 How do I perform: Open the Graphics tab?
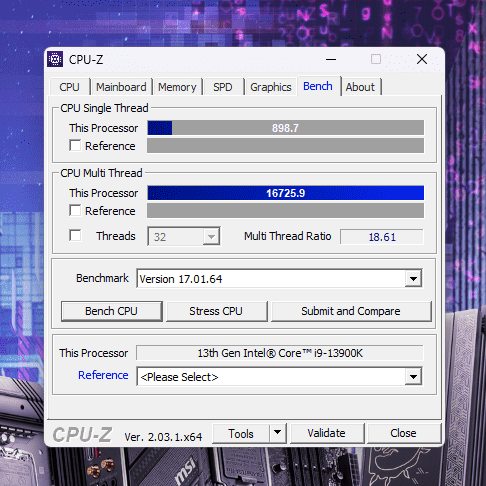tap(271, 87)
